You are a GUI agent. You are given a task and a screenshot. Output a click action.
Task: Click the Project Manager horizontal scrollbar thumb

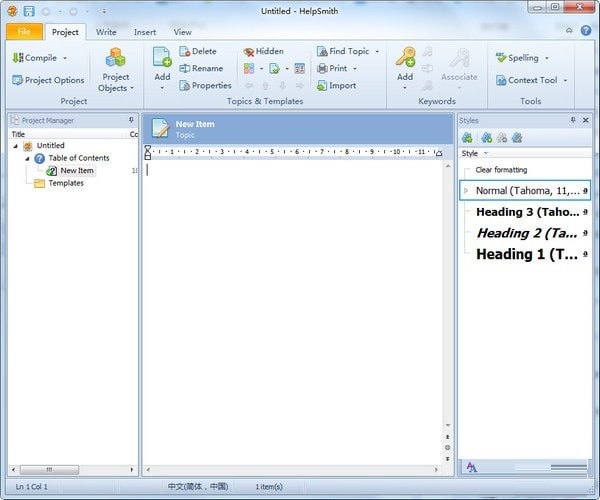tap(49, 469)
